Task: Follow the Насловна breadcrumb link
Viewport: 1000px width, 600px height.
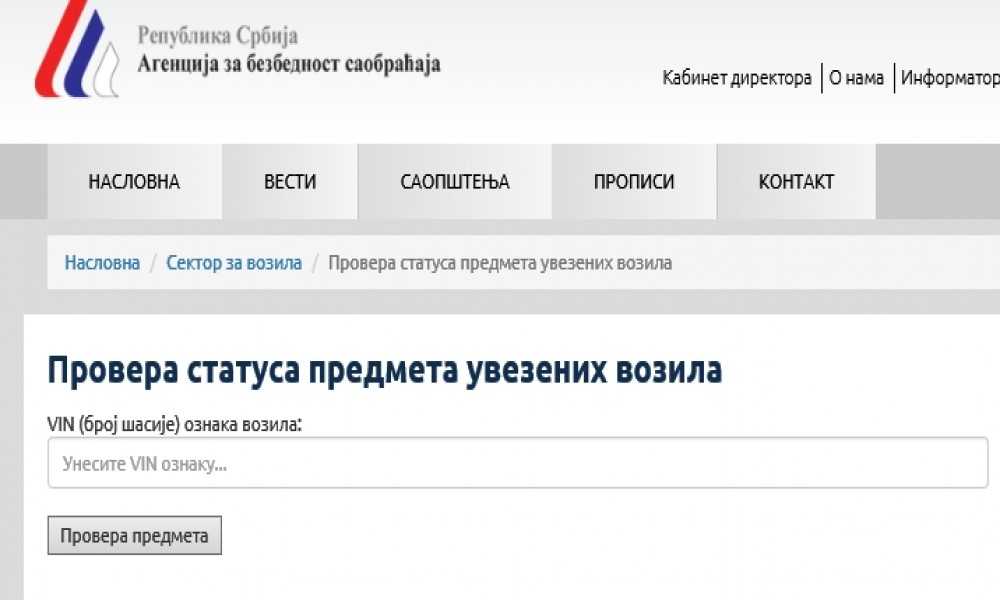Action: click(x=102, y=262)
